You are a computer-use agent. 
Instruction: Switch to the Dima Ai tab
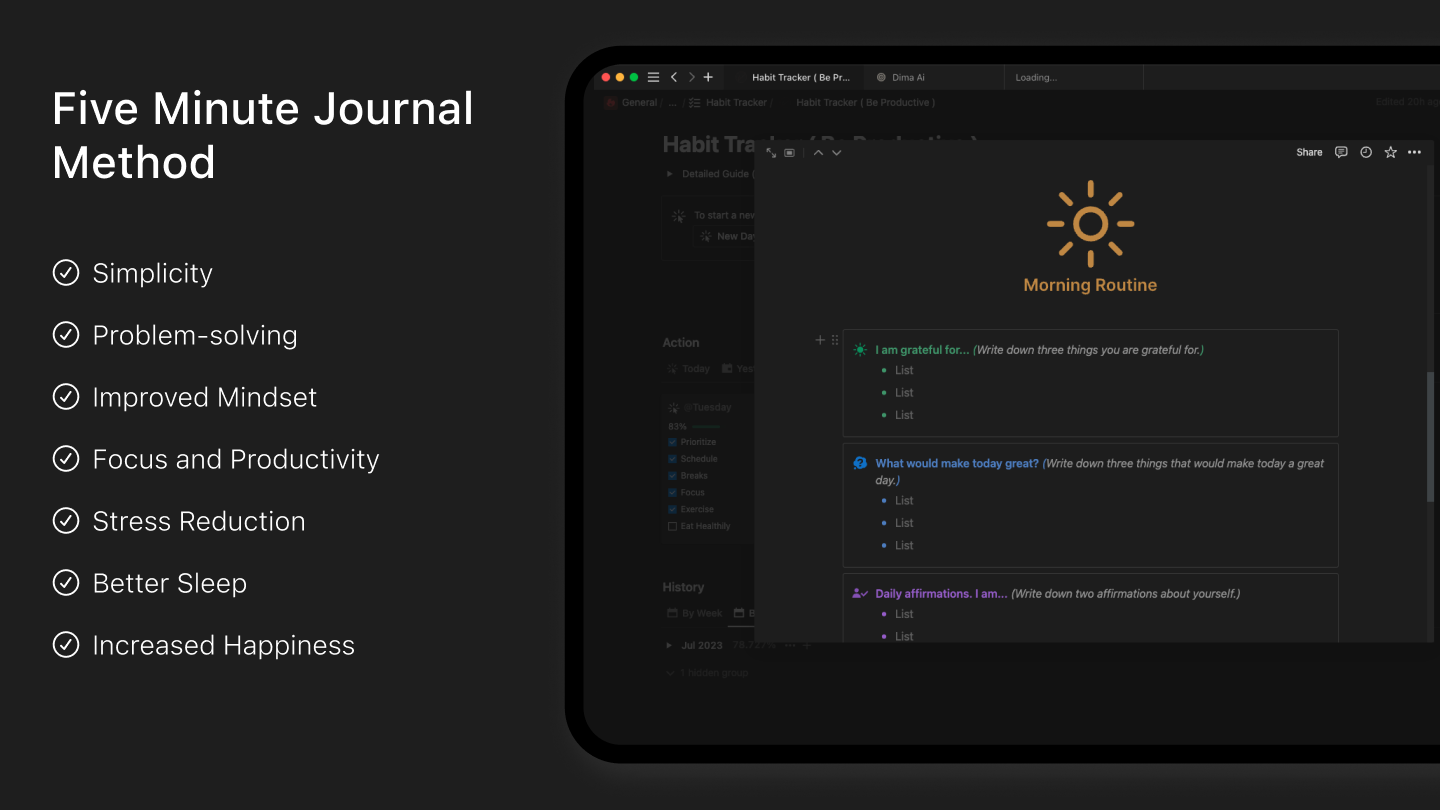(x=933, y=77)
